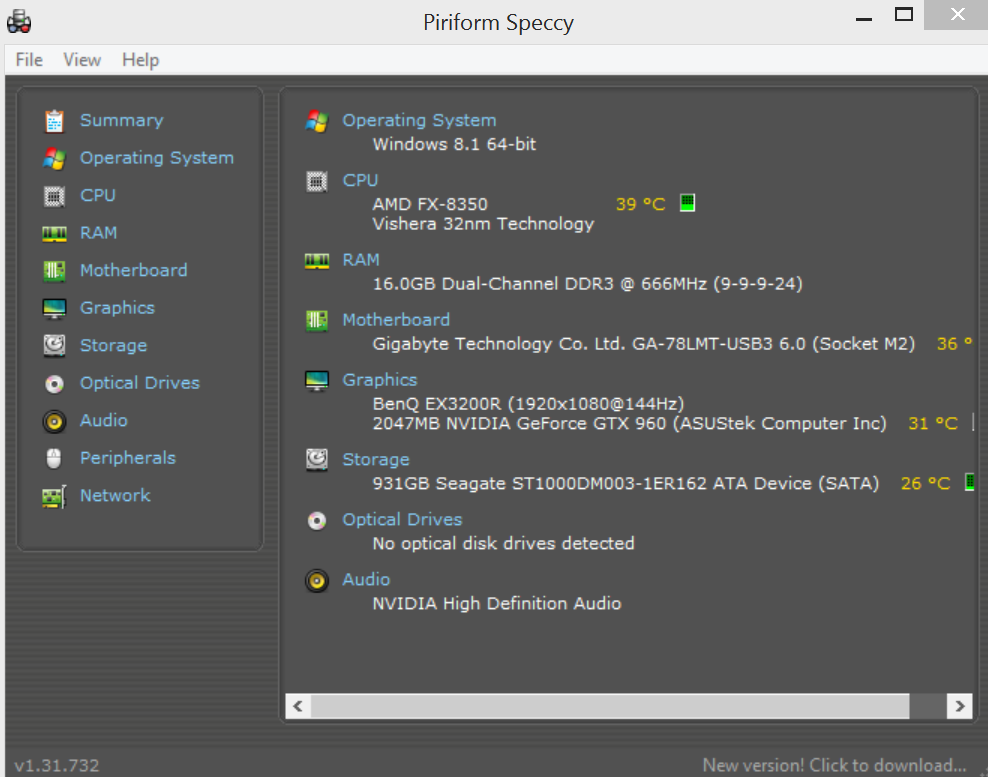Click the Summary clipboard icon in sidebar
Image resolution: width=988 pixels, height=777 pixels.
pyautogui.click(x=54, y=121)
